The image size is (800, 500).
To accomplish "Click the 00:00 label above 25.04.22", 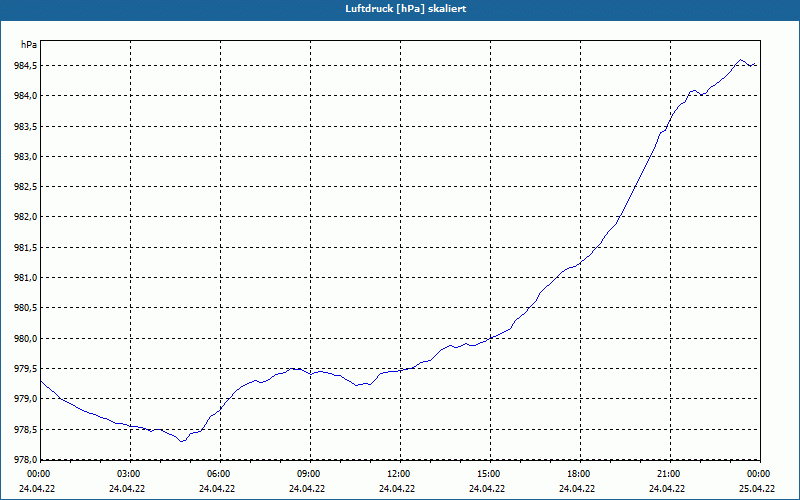I will click(x=760, y=474).
